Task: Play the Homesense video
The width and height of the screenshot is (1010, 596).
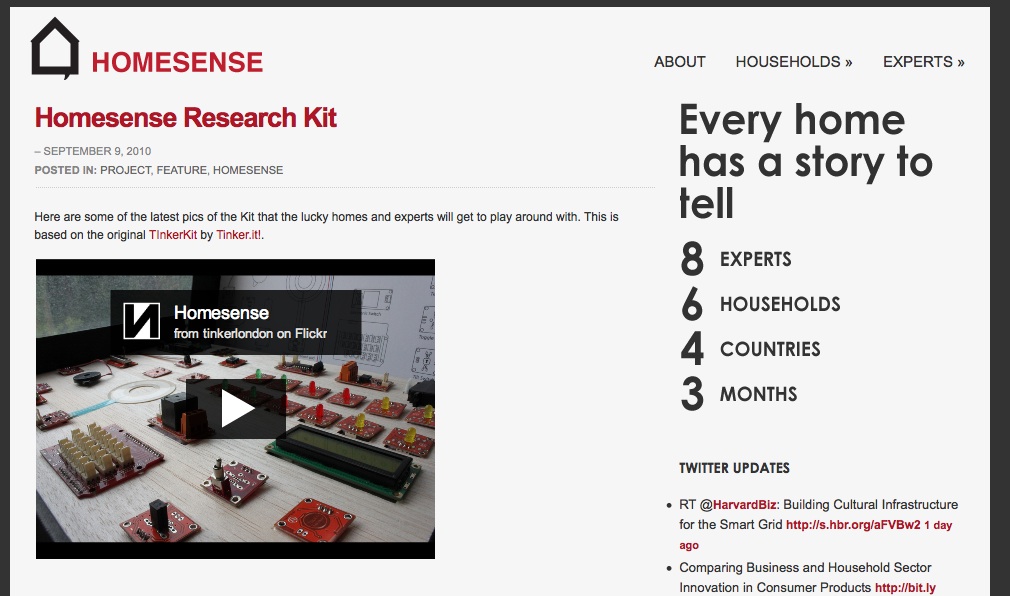Action: 236,408
